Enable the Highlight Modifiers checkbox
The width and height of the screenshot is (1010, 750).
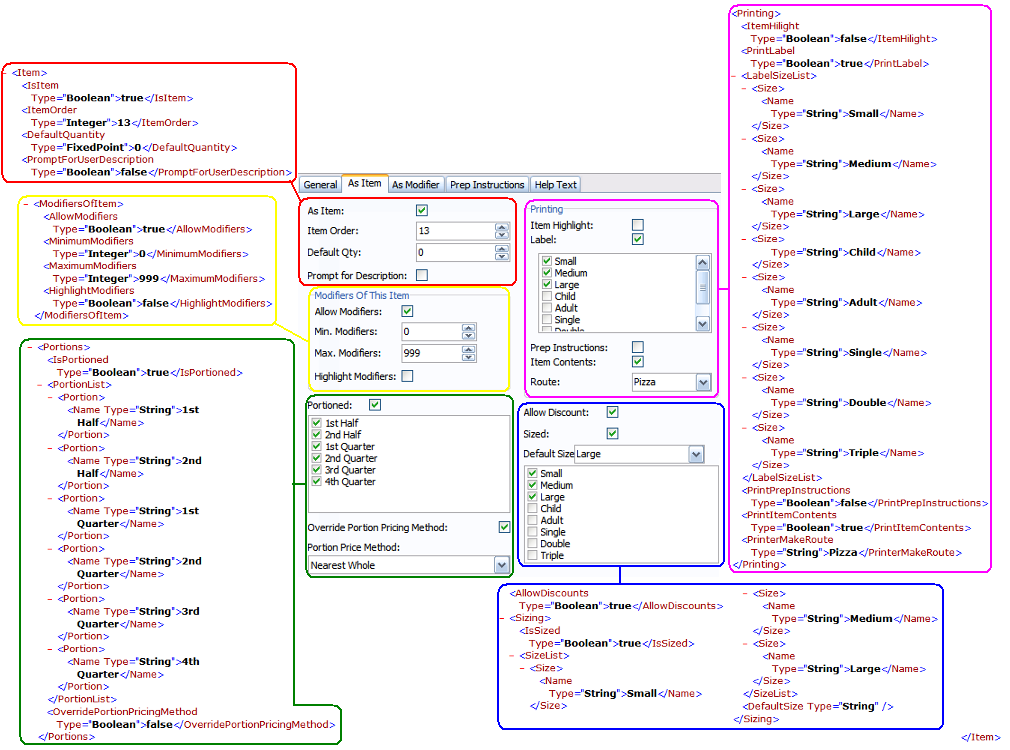coord(407,376)
